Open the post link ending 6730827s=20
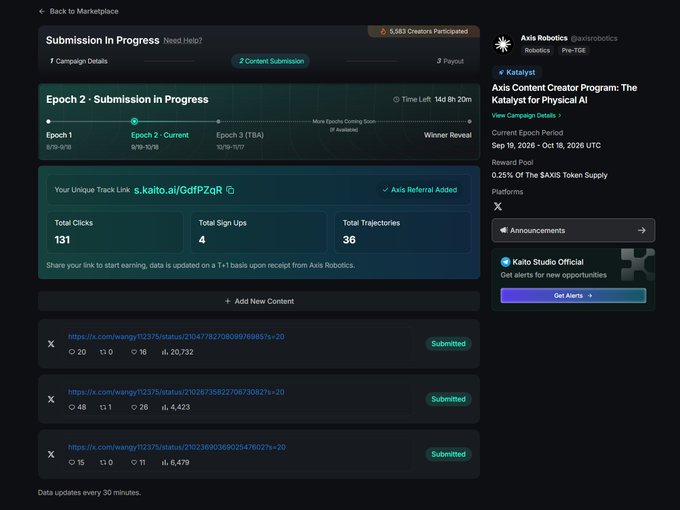 (x=176, y=392)
